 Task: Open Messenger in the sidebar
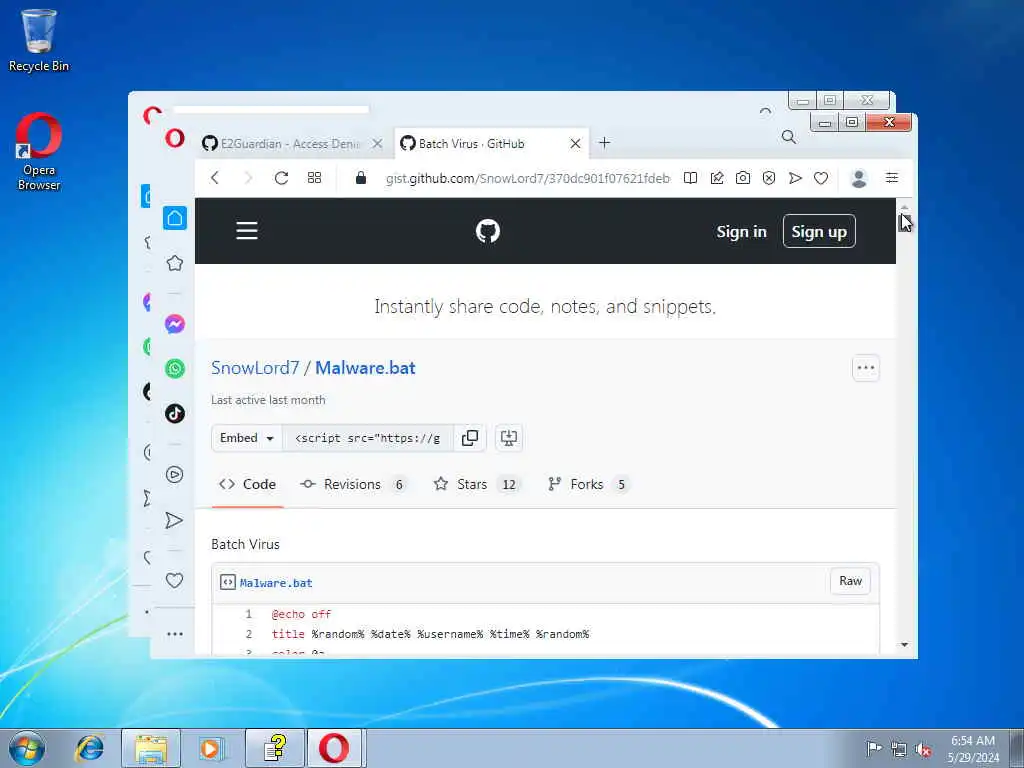click(x=174, y=324)
